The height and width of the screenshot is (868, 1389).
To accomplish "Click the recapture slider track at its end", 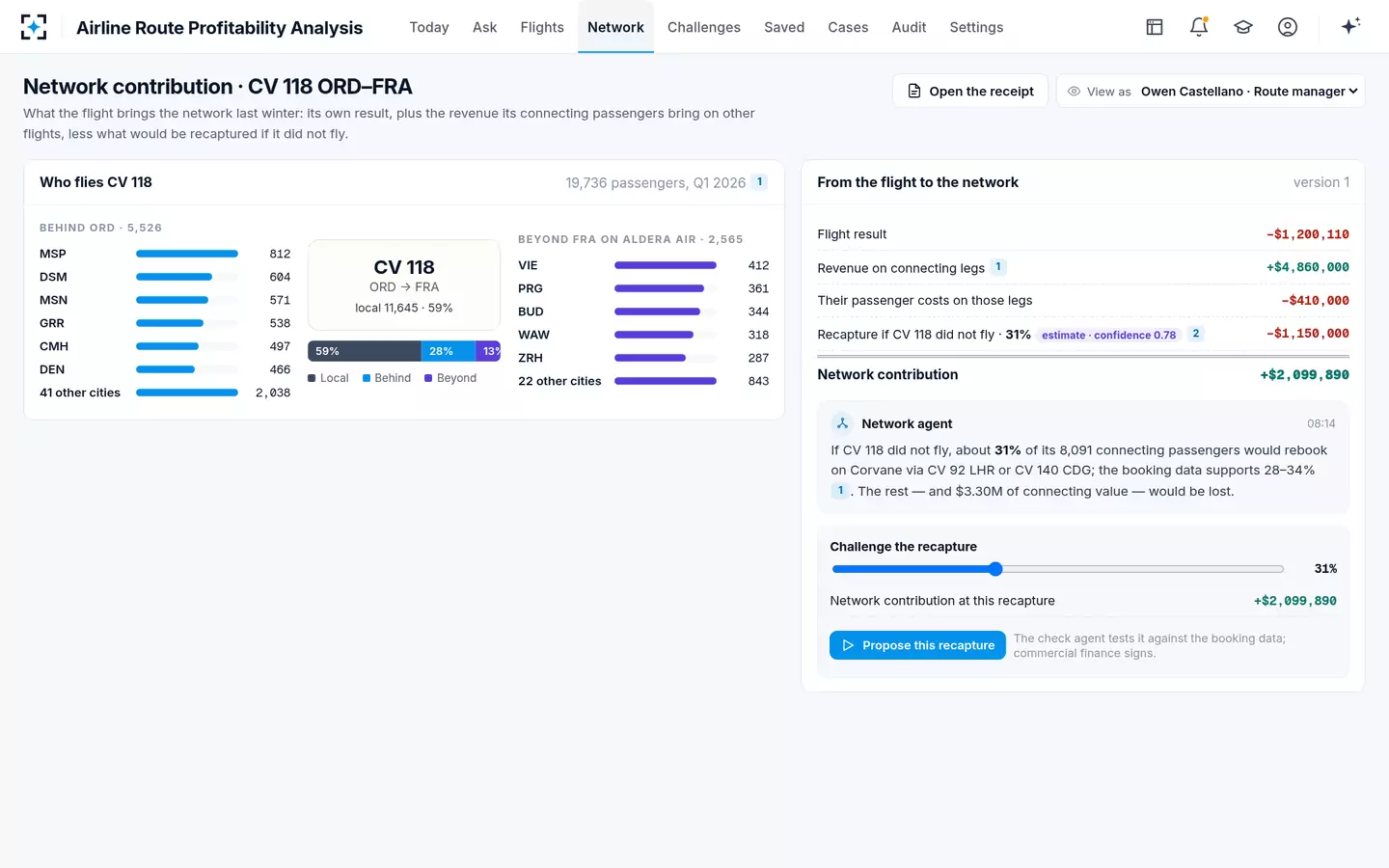I will pos(1281,569).
